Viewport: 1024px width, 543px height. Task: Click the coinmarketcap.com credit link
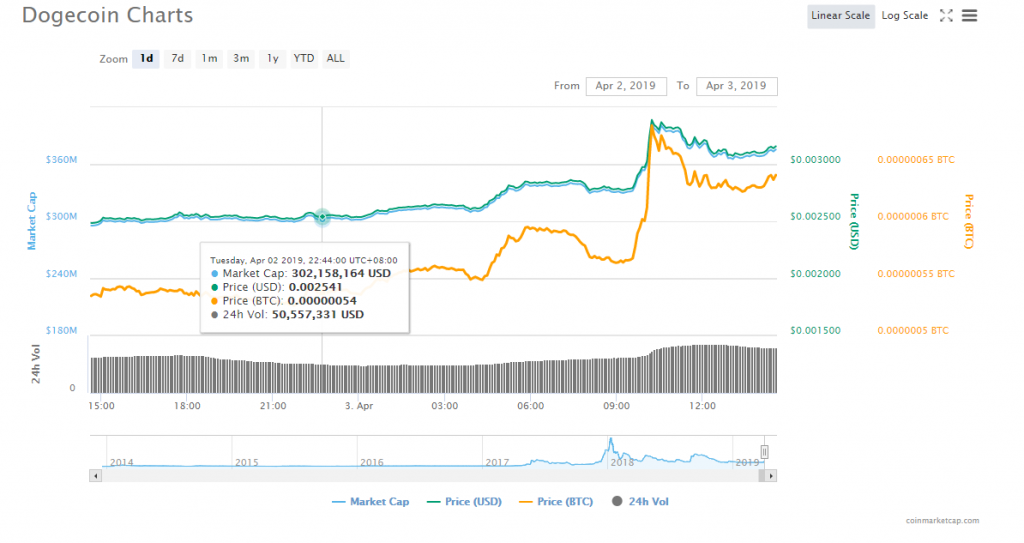pyautogui.click(x=942, y=521)
